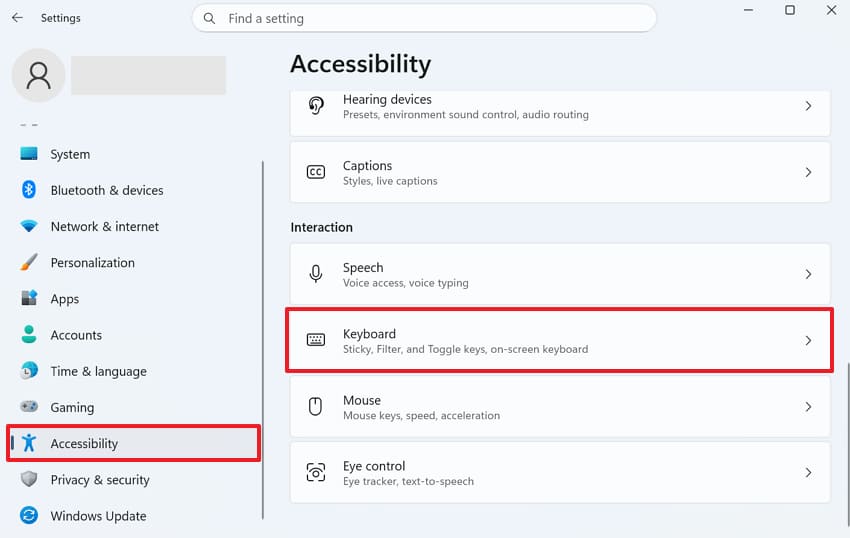Image resolution: width=850 pixels, height=538 pixels.
Task: Click the 'Styles, live captions' description
Action: (x=390, y=181)
